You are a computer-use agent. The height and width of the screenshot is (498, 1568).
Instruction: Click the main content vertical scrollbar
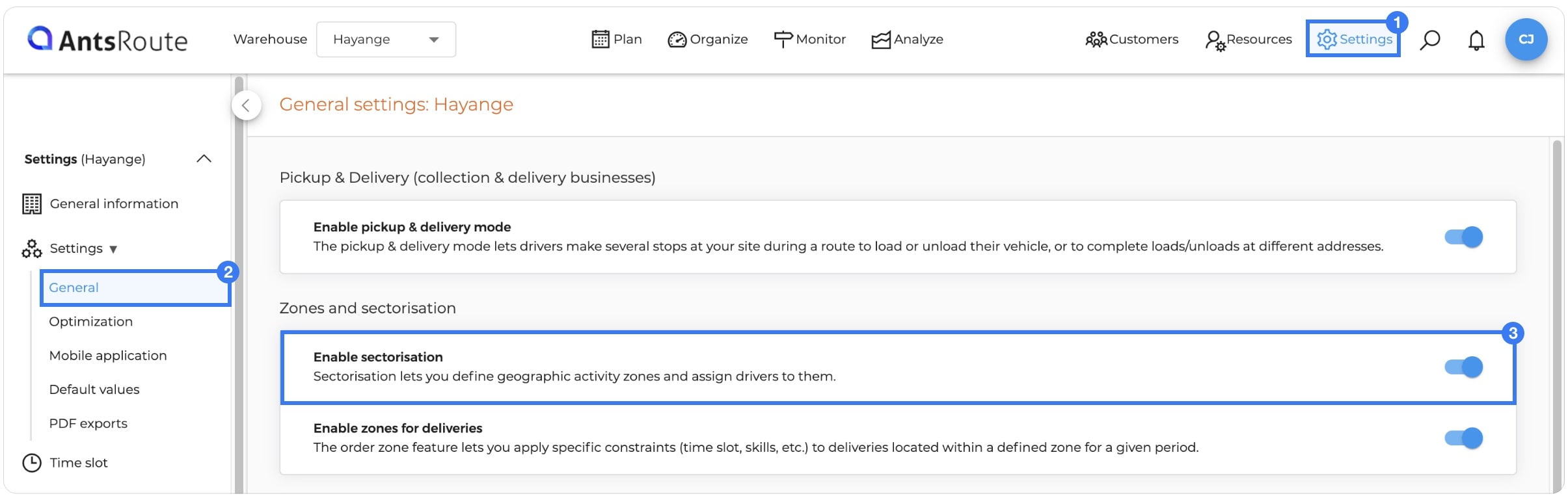click(x=1557, y=315)
